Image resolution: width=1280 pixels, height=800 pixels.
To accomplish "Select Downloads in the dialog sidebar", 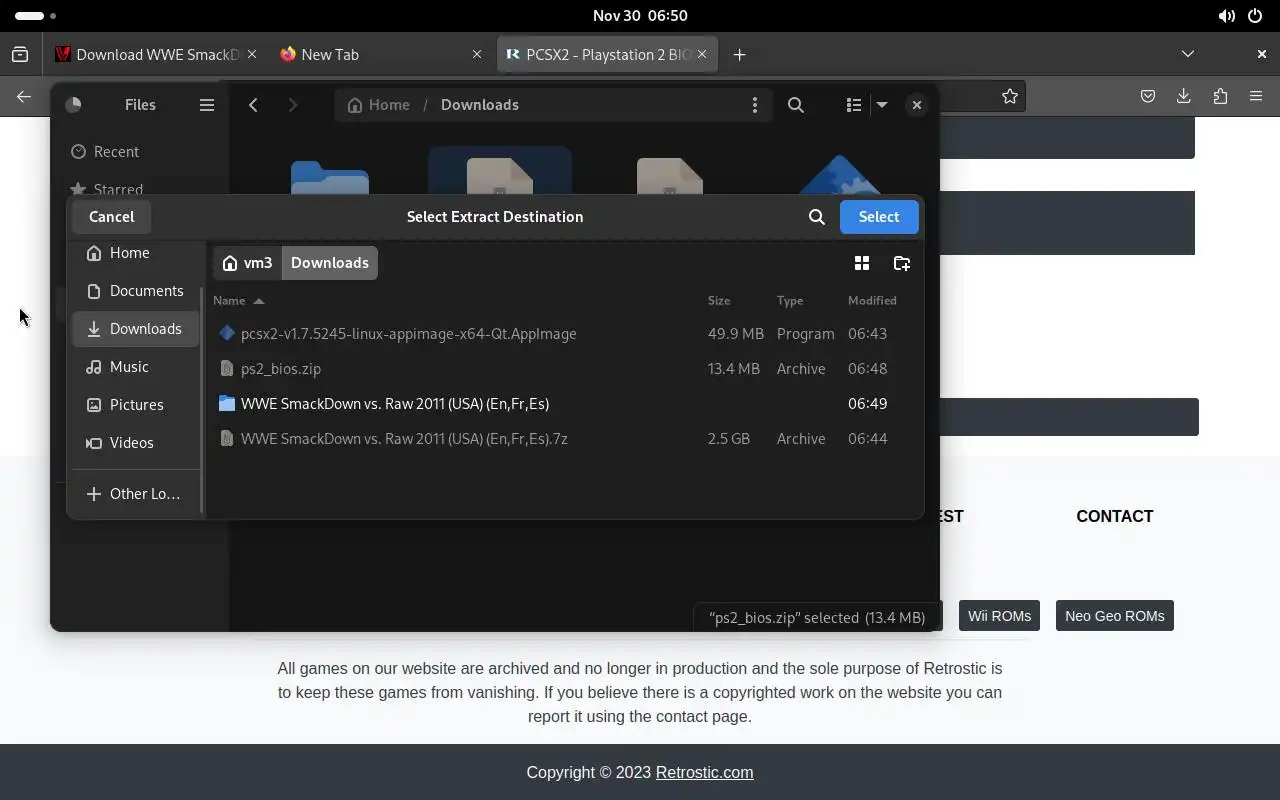I will click(x=135, y=329).
